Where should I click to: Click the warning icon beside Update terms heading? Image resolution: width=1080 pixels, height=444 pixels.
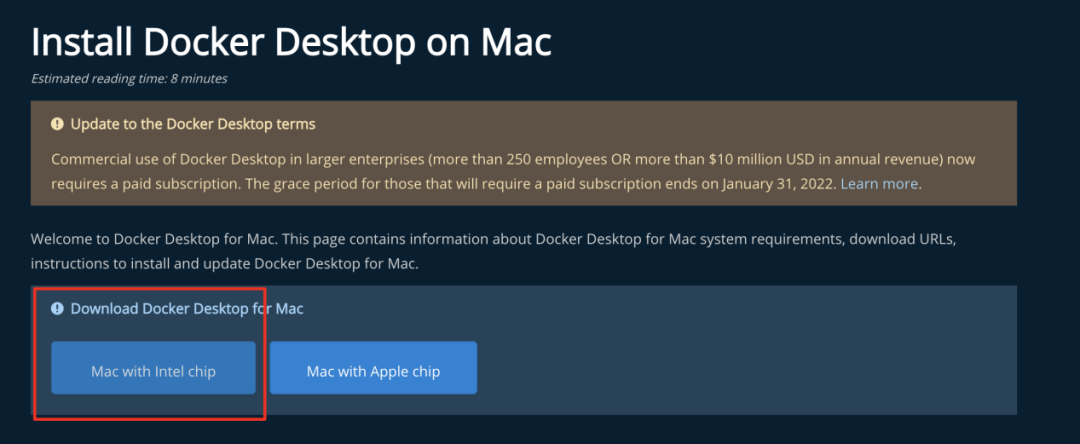point(57,125)
